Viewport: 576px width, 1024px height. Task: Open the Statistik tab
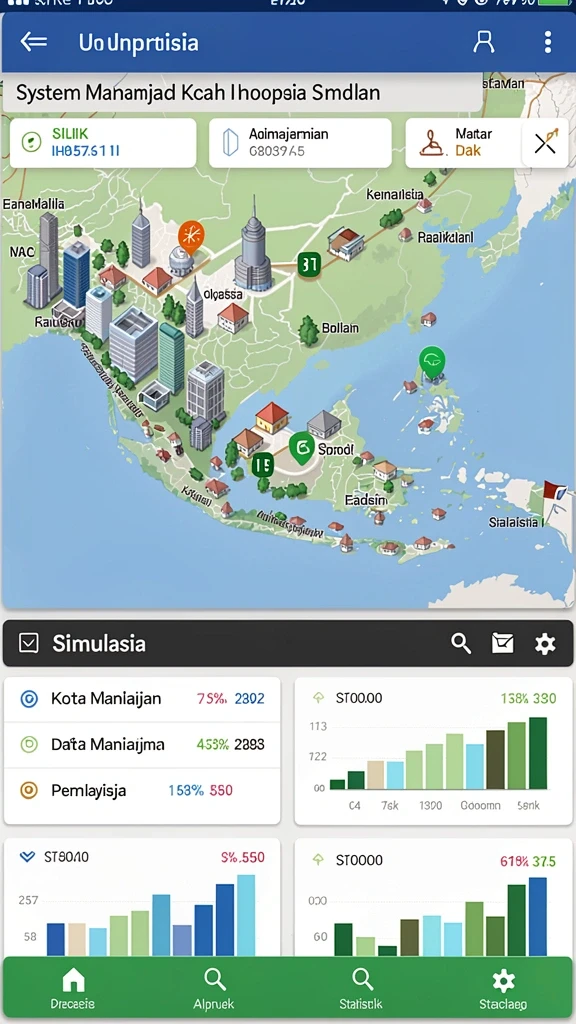(361, 990)
